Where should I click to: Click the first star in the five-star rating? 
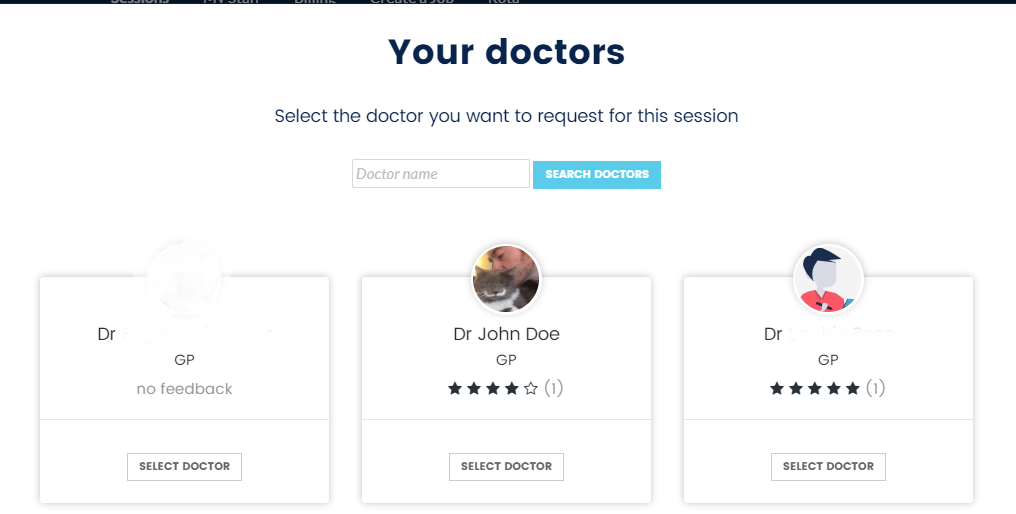777,388
